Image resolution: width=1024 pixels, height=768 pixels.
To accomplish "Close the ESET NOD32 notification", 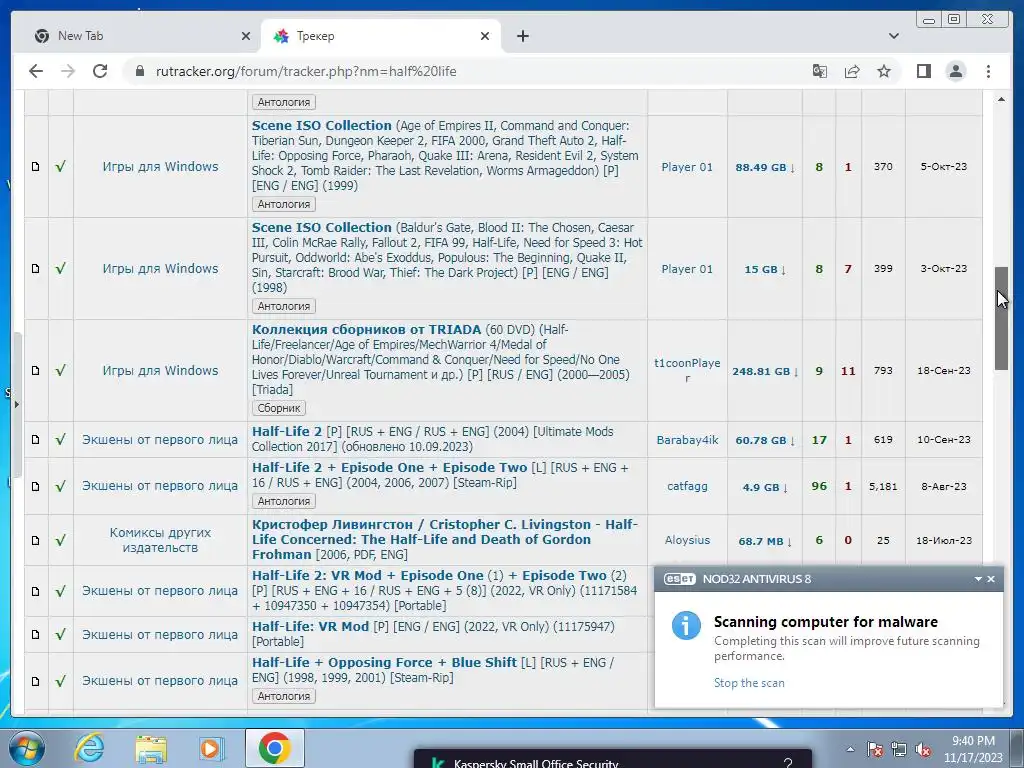I will click(x=991, y=579).
